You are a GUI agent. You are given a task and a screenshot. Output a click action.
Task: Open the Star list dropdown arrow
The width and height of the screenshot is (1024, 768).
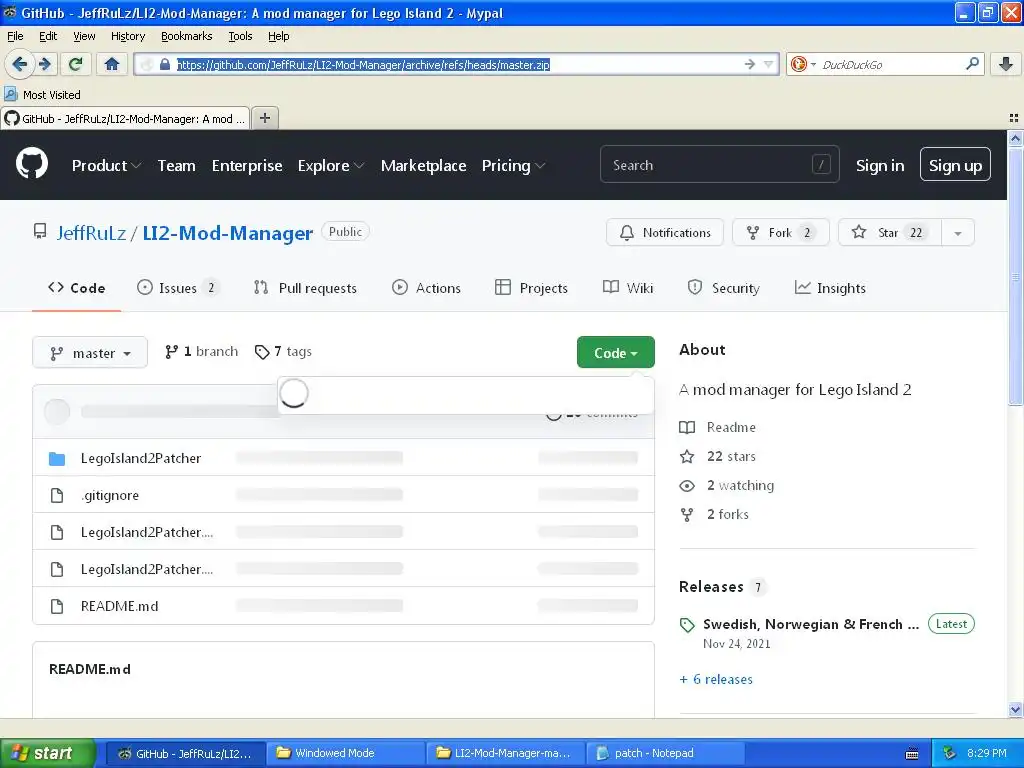958,233
